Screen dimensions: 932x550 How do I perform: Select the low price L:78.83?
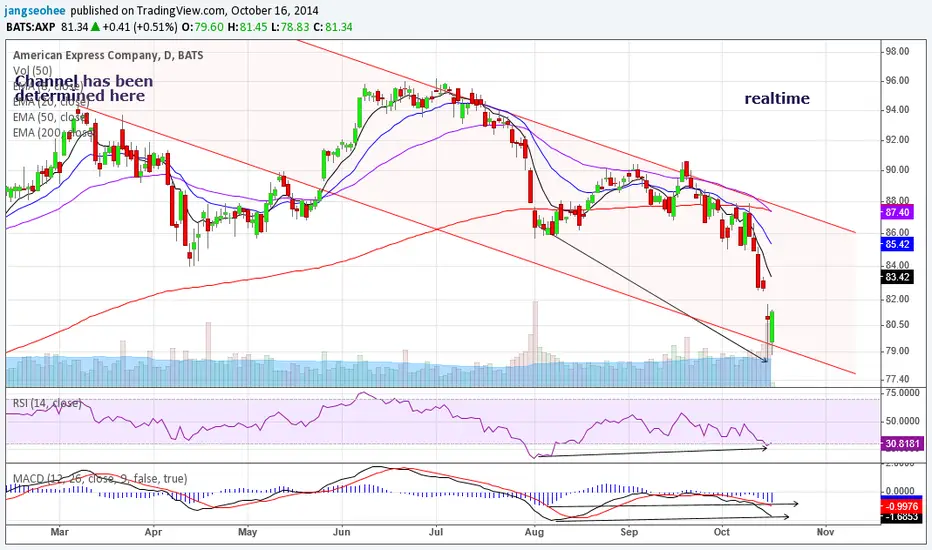click(291, 27)
